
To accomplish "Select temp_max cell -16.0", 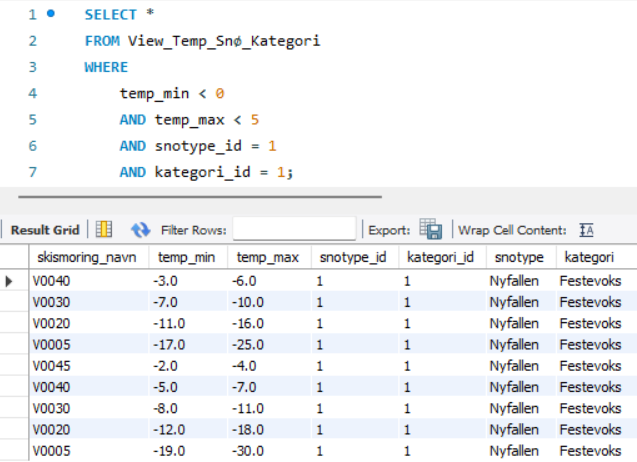I will tap(269, 323).
